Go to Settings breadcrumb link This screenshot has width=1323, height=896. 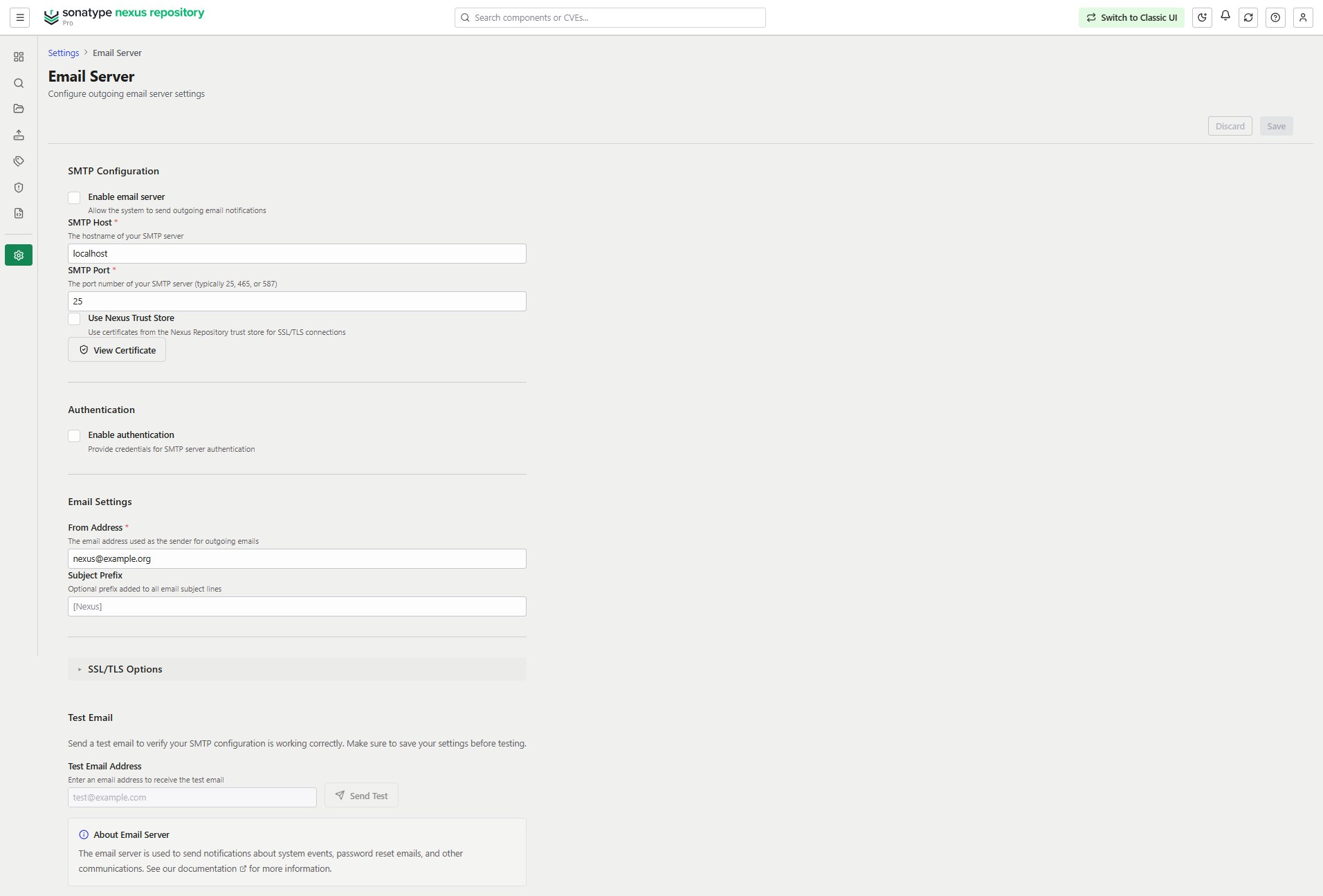tap(64, 53)
